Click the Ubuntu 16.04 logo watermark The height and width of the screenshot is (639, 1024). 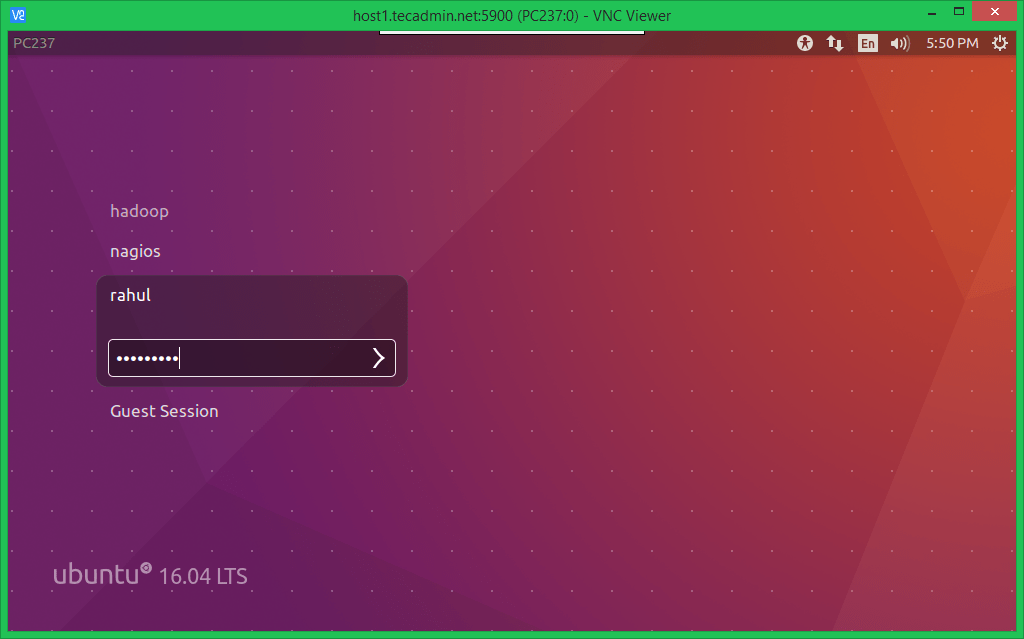(x=150, y=575)
